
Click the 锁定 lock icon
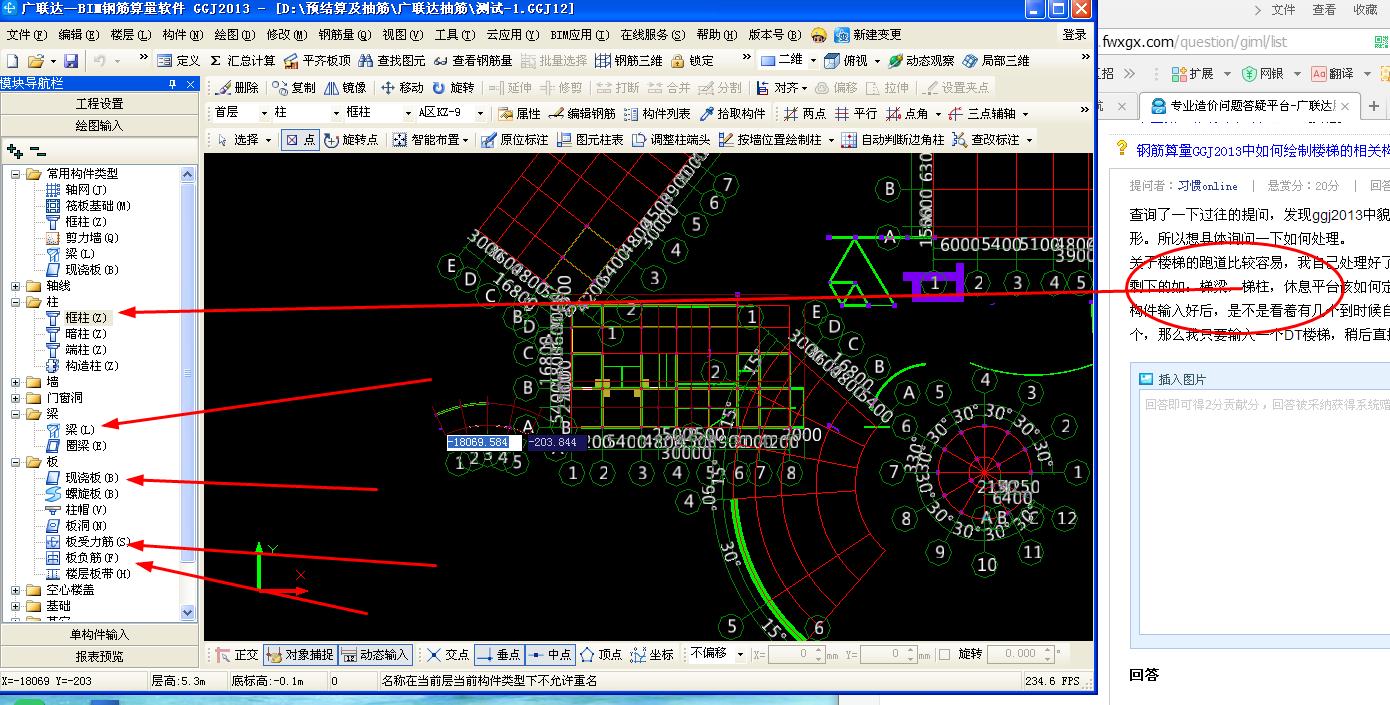(693, 61)
